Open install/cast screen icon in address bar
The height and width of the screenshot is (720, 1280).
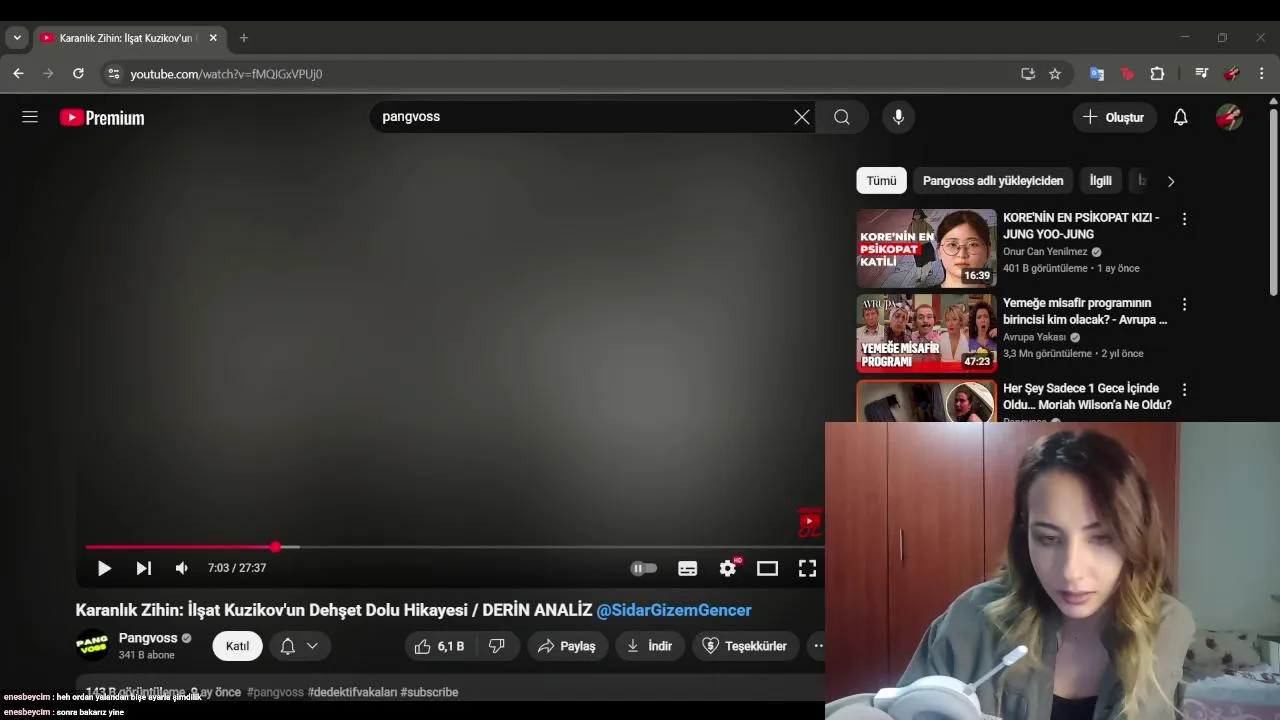(1027, 74)
